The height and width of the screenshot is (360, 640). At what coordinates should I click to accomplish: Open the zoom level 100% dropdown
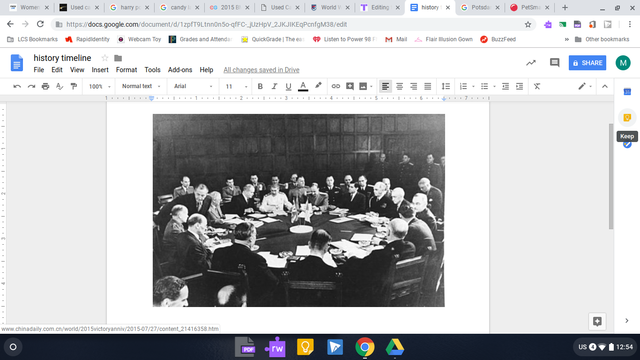pos(100,86)
